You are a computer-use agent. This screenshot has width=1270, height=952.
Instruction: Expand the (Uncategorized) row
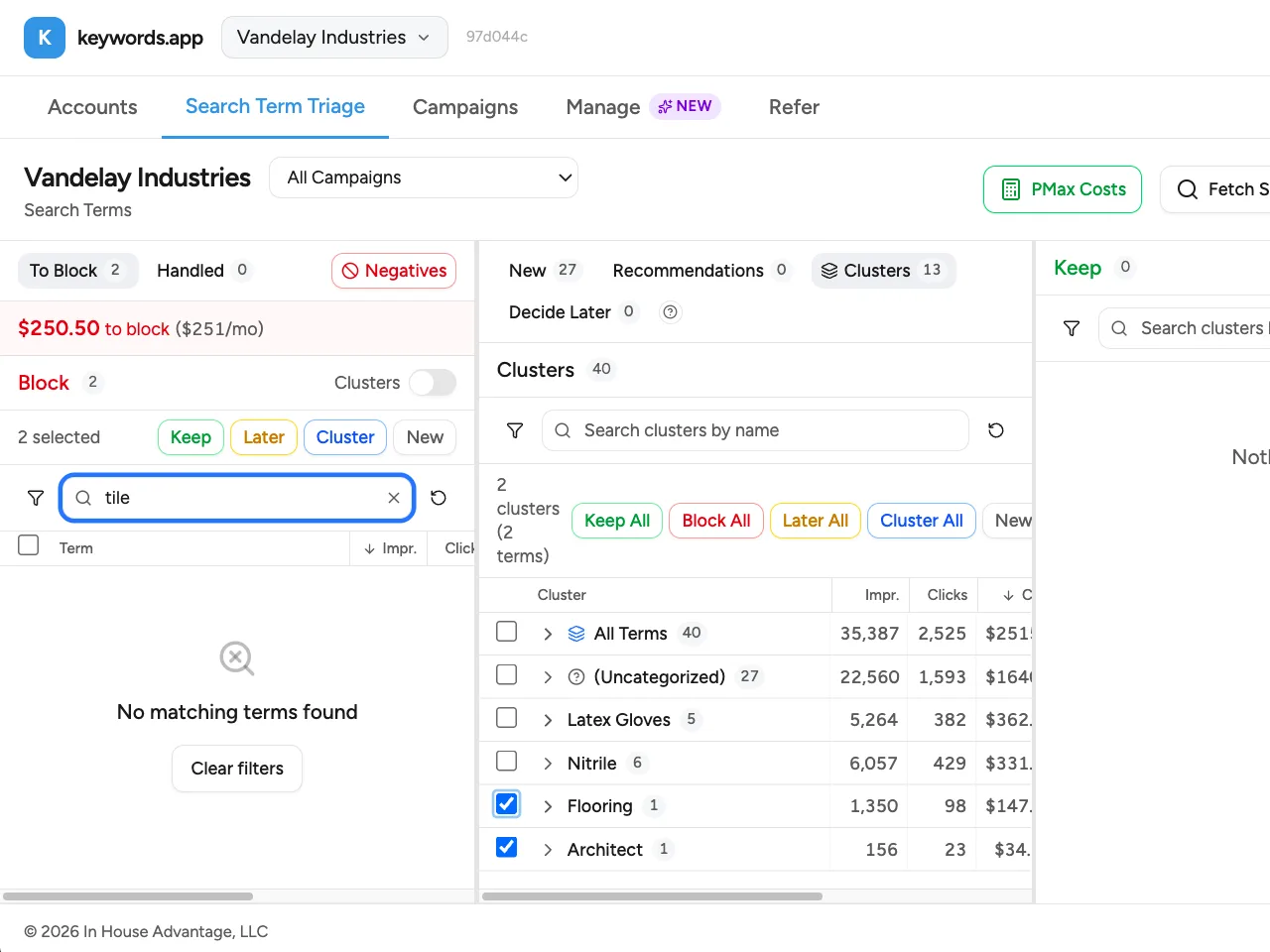click(x=548, y=677)
